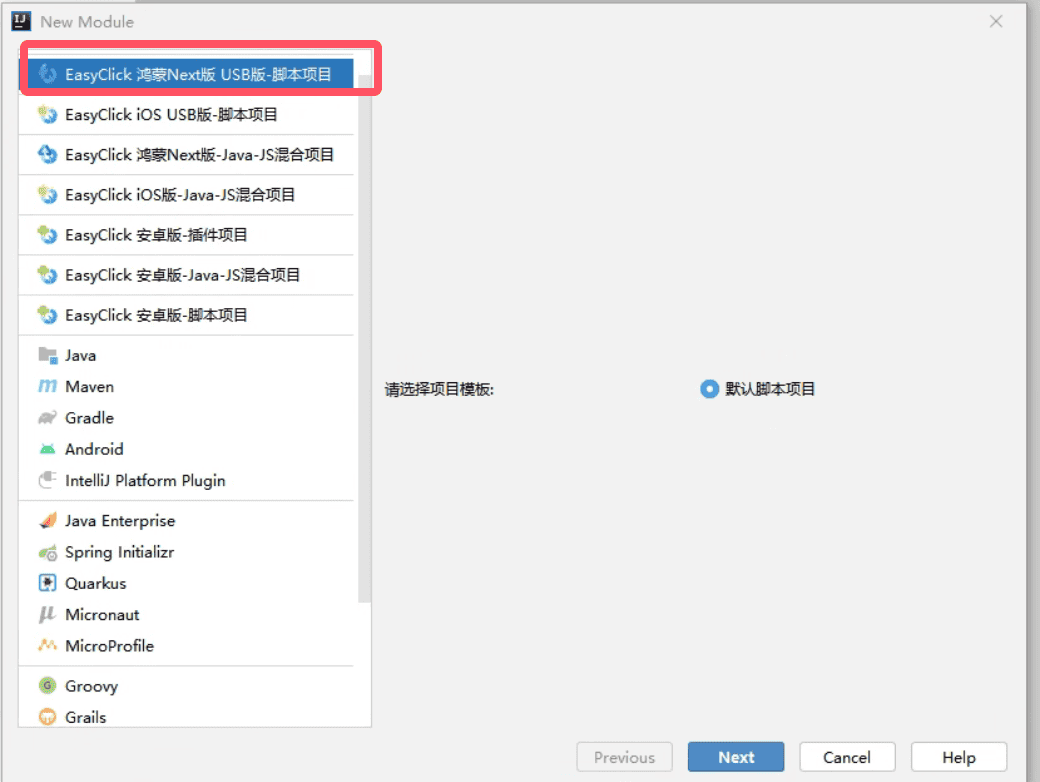
Task: Select the 默认脚本项目 radio button
Action: pos(709,389)
